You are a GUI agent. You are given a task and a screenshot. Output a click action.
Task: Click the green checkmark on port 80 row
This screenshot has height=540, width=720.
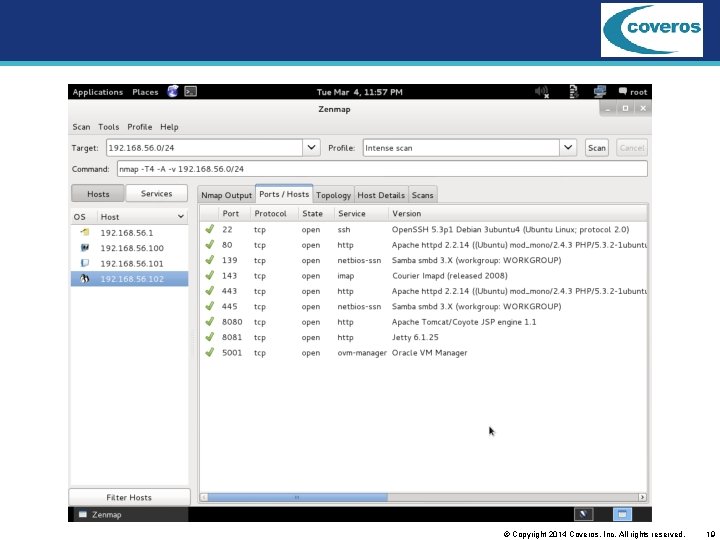point(210,245)
